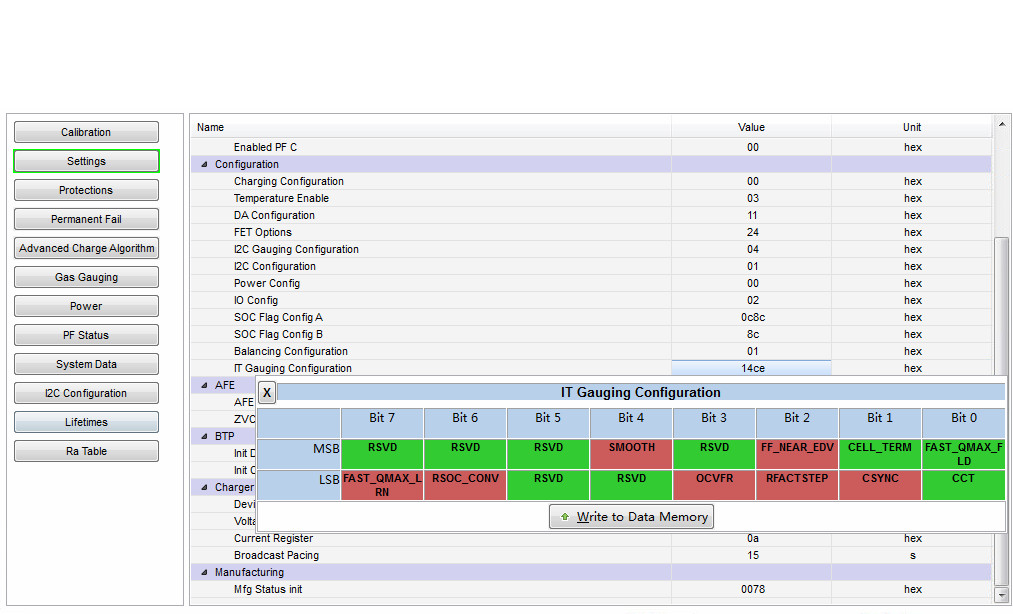Image resolution: width=1013 pixels, height=614 pixels.
Task: Click the Value column header
Action: [751, 127]
